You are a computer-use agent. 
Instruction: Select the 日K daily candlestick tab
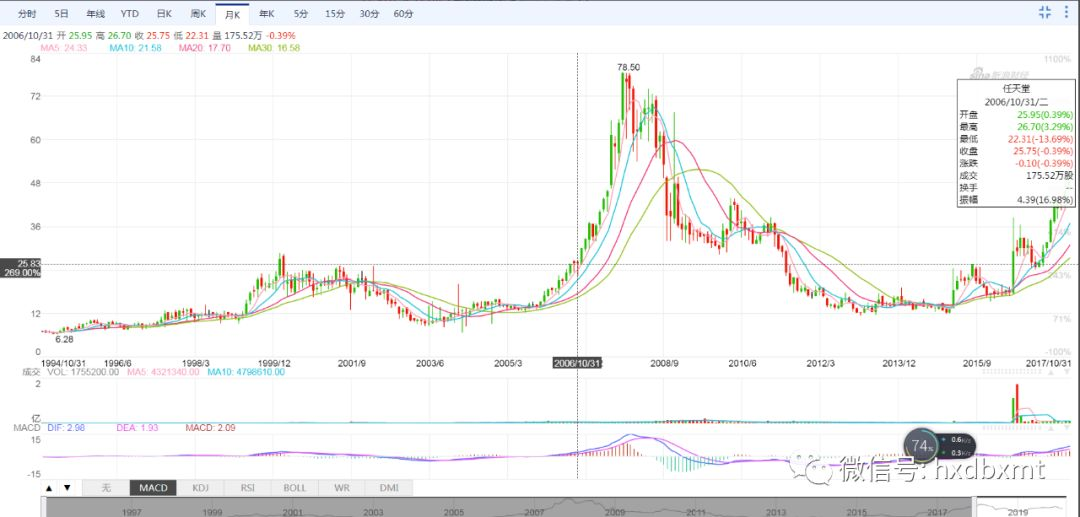tap(164, 14)
